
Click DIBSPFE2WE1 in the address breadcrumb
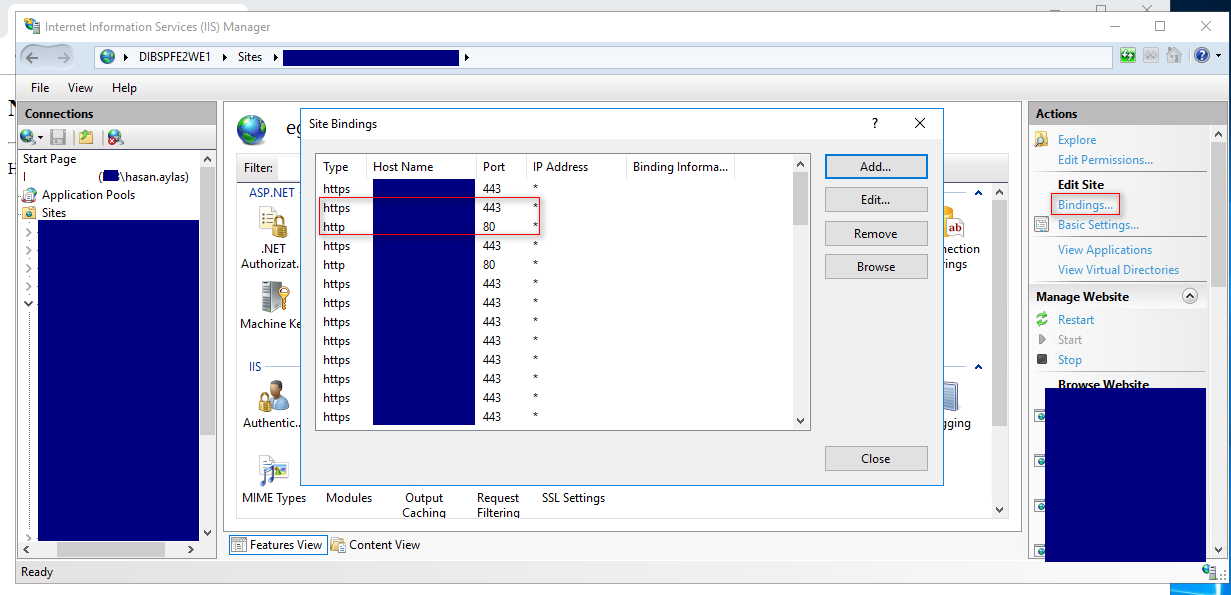173,57
